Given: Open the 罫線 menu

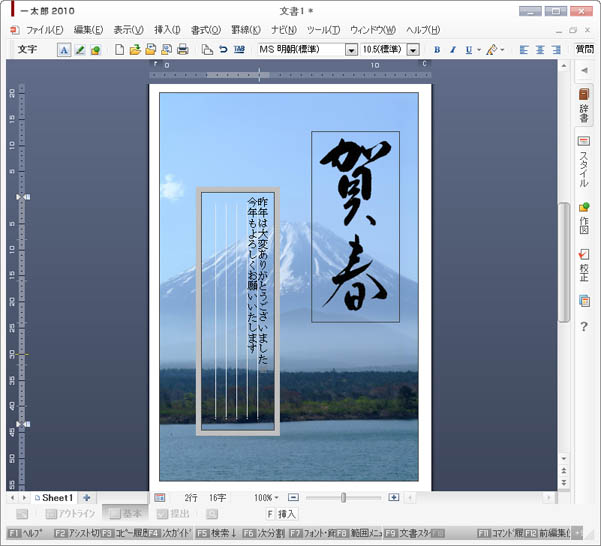Looking at the screenshot, I should tap(245, 30).
